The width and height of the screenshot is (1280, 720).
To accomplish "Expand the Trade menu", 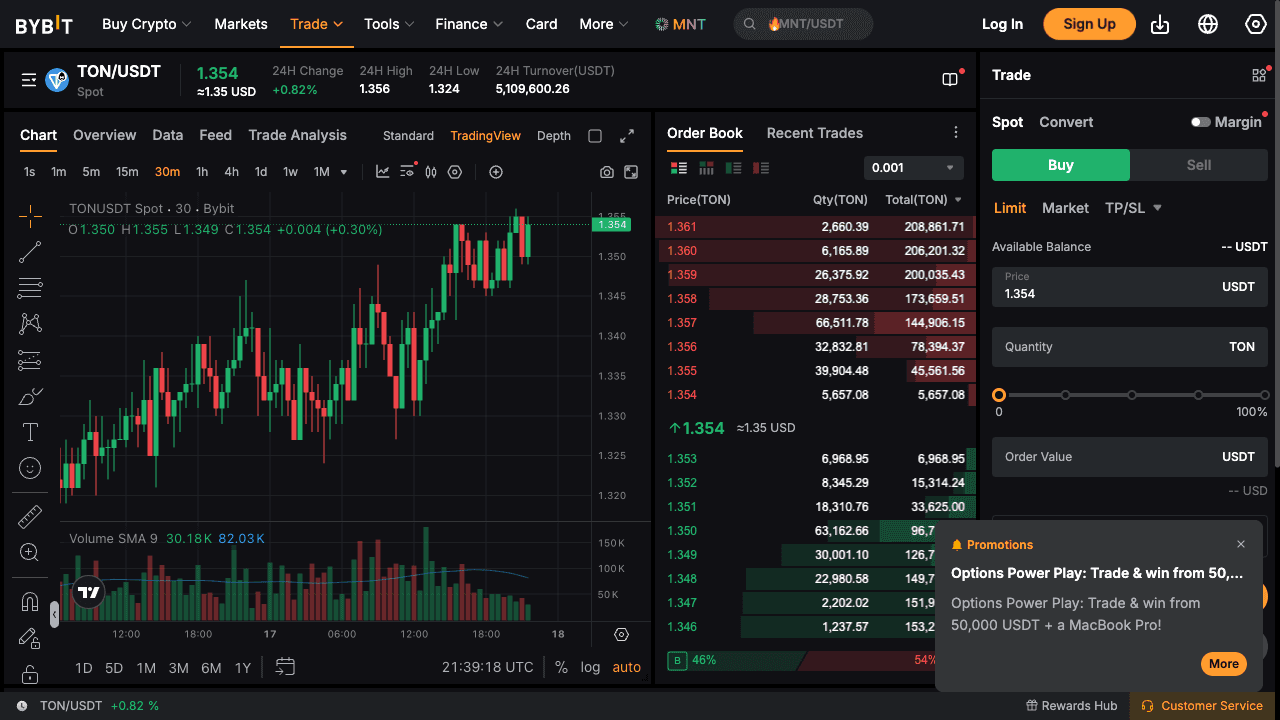I will [316, 24].
